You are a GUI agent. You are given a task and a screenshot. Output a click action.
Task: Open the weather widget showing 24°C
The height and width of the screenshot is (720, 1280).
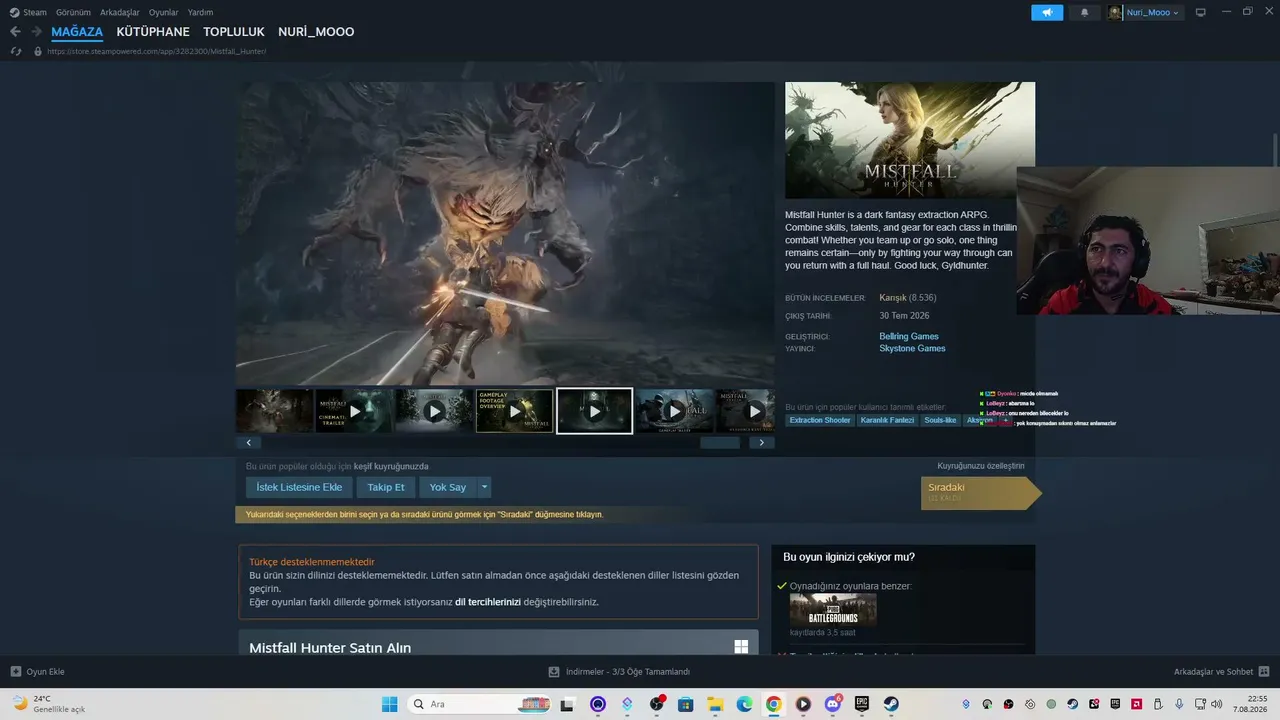point(48,704)
